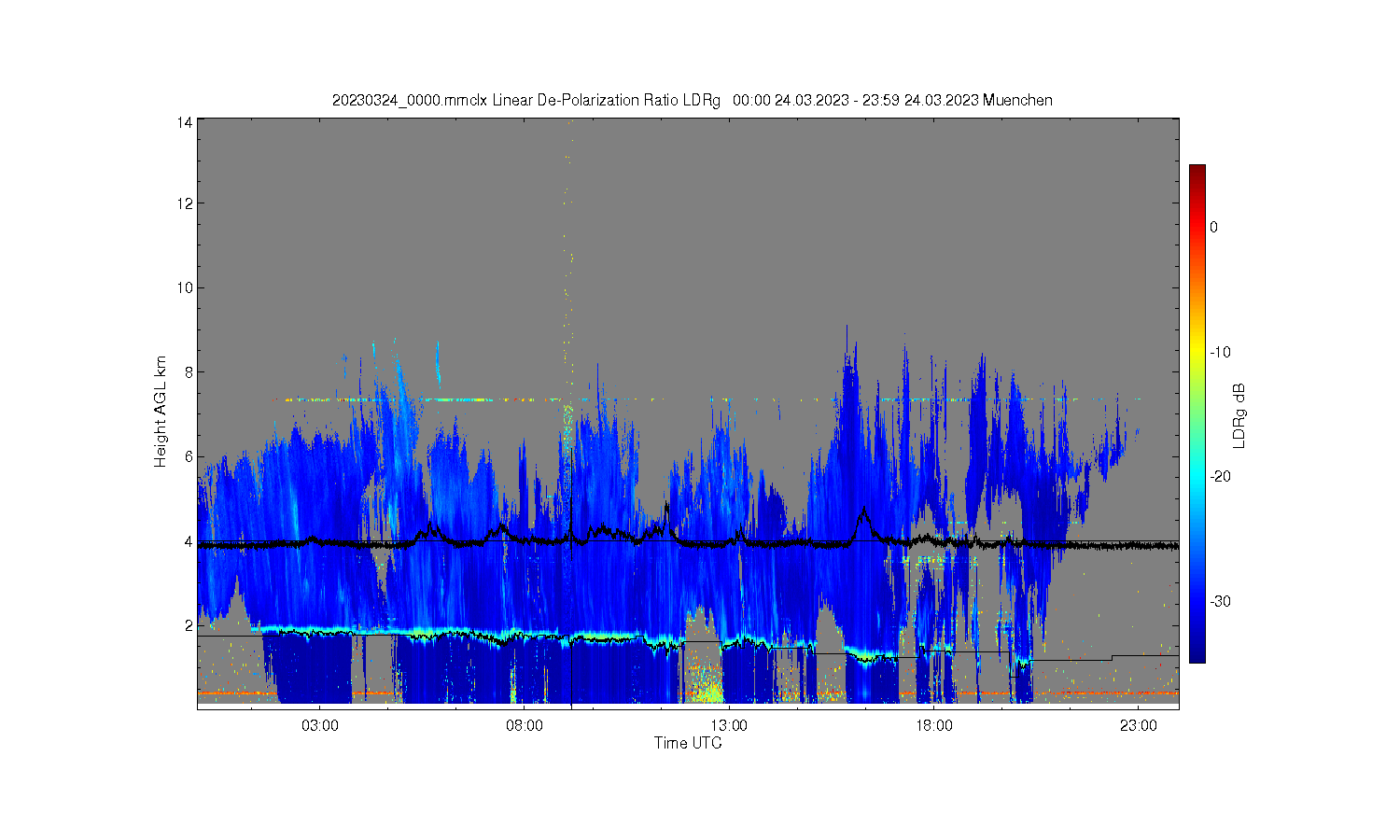Click the 'Height AGL km' axis label
This screenshot has width=1400, height=840.
tap(161, 411)
